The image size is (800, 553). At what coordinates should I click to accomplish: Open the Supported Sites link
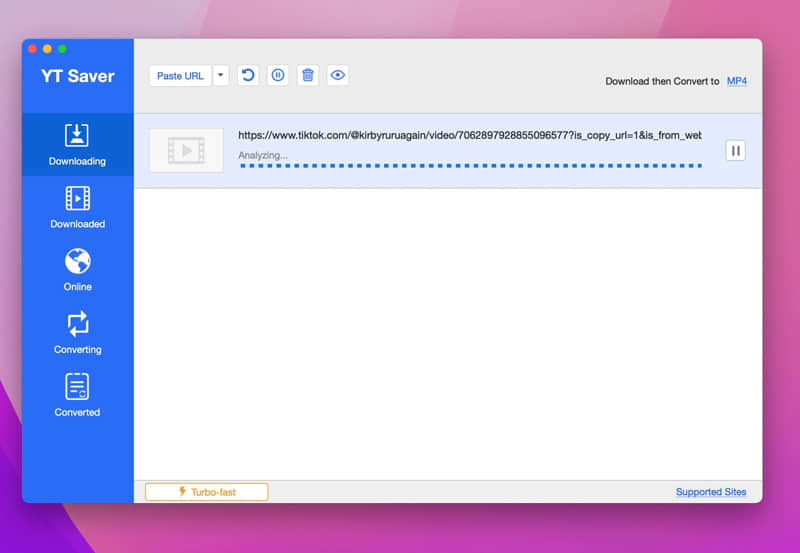[x=710, y=492]
